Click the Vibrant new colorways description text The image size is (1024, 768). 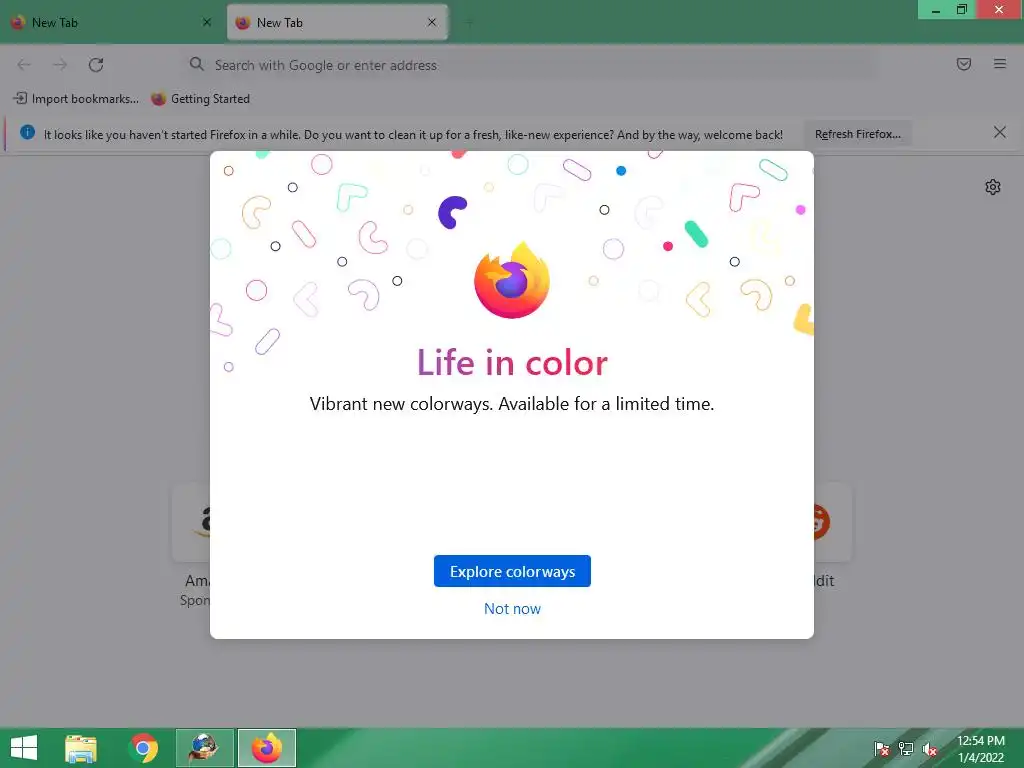(x=512, y=404)
